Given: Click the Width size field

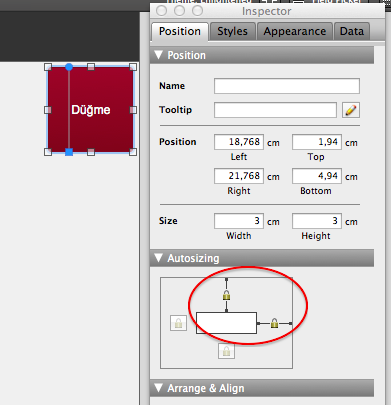Looking at the screenshot, I should click(239, 221).
